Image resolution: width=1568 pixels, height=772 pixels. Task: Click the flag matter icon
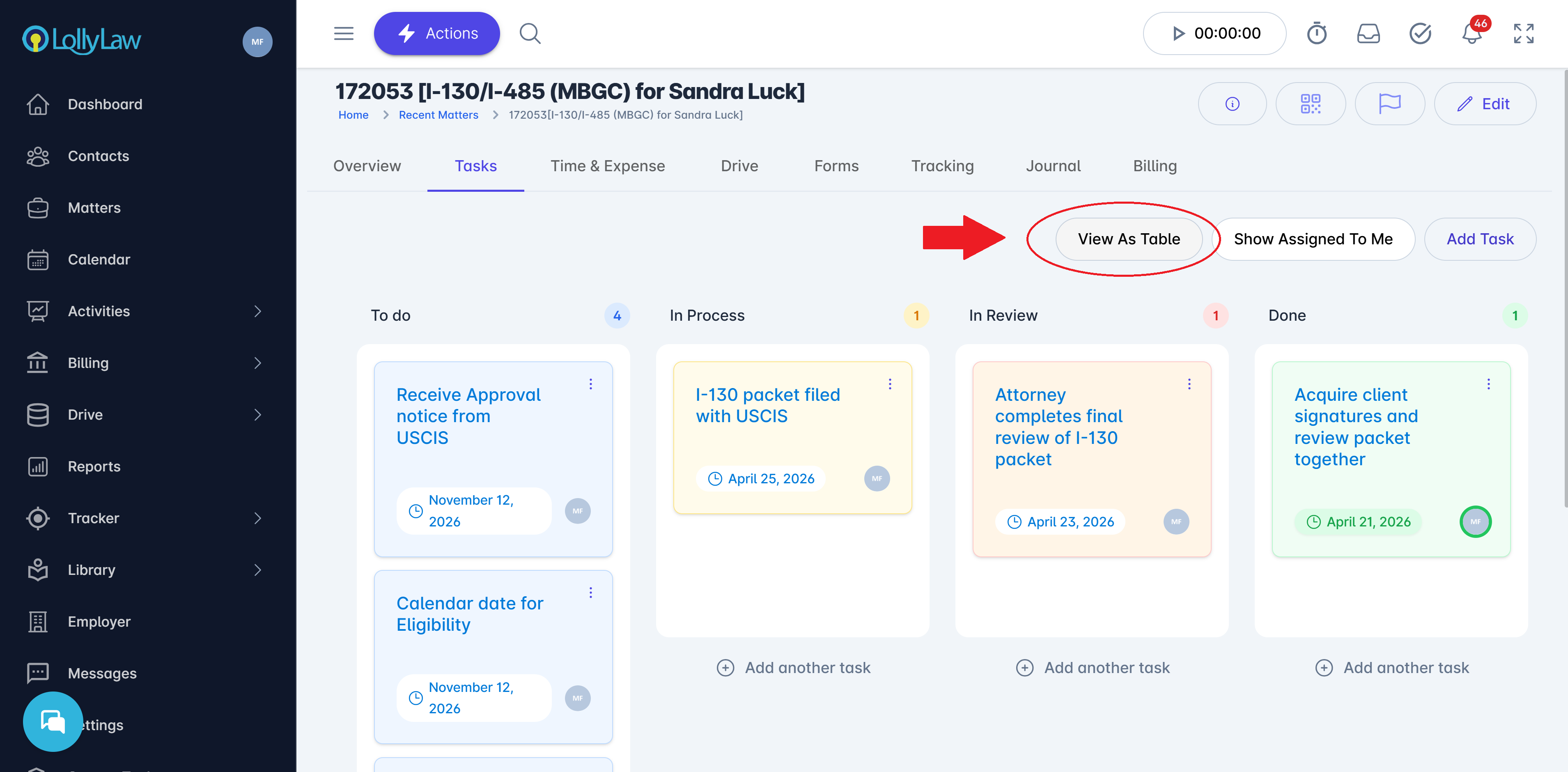(x=1389, y=103)
